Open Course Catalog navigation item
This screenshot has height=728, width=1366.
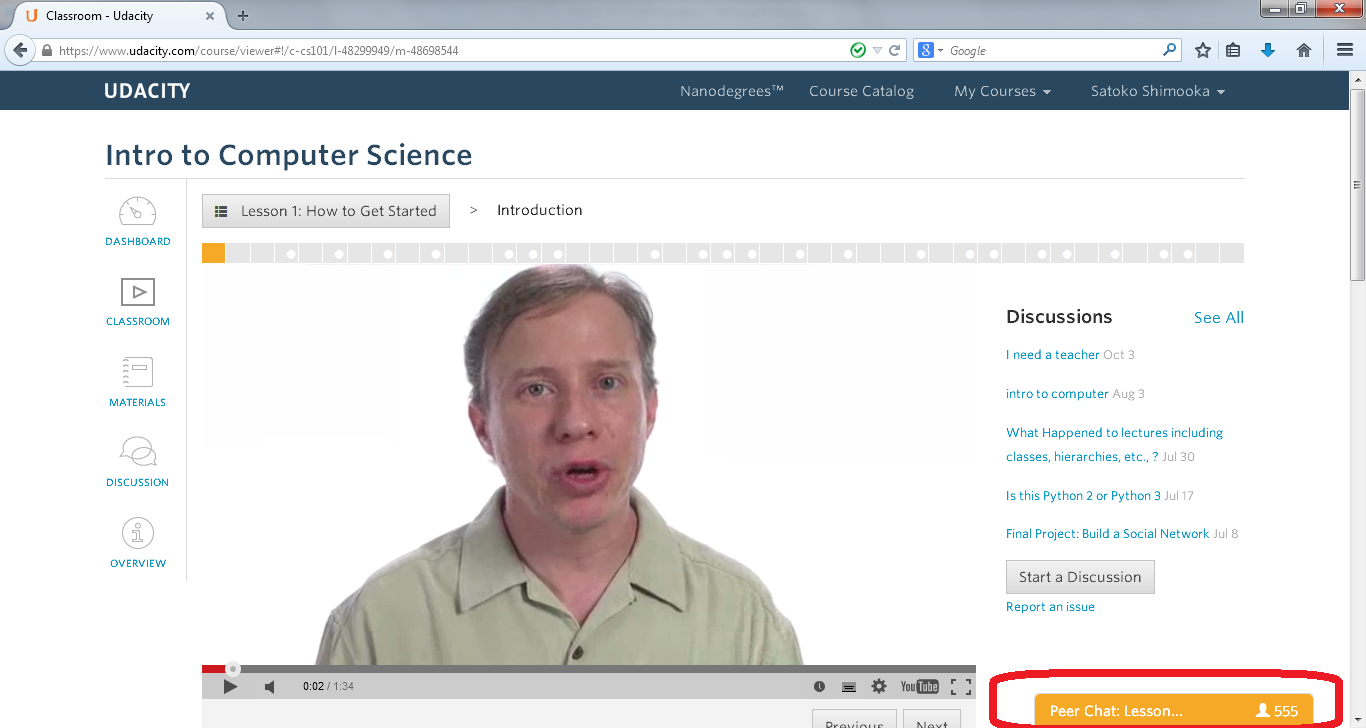pyautogui.click(x=861, y=91)
